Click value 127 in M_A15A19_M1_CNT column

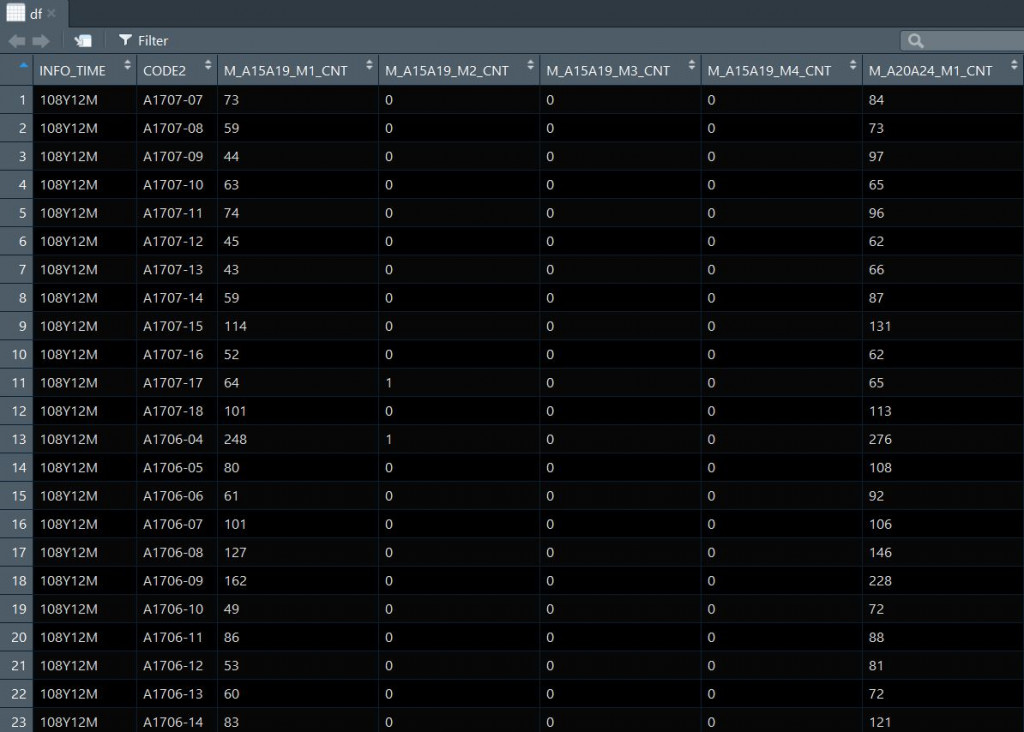235,552
